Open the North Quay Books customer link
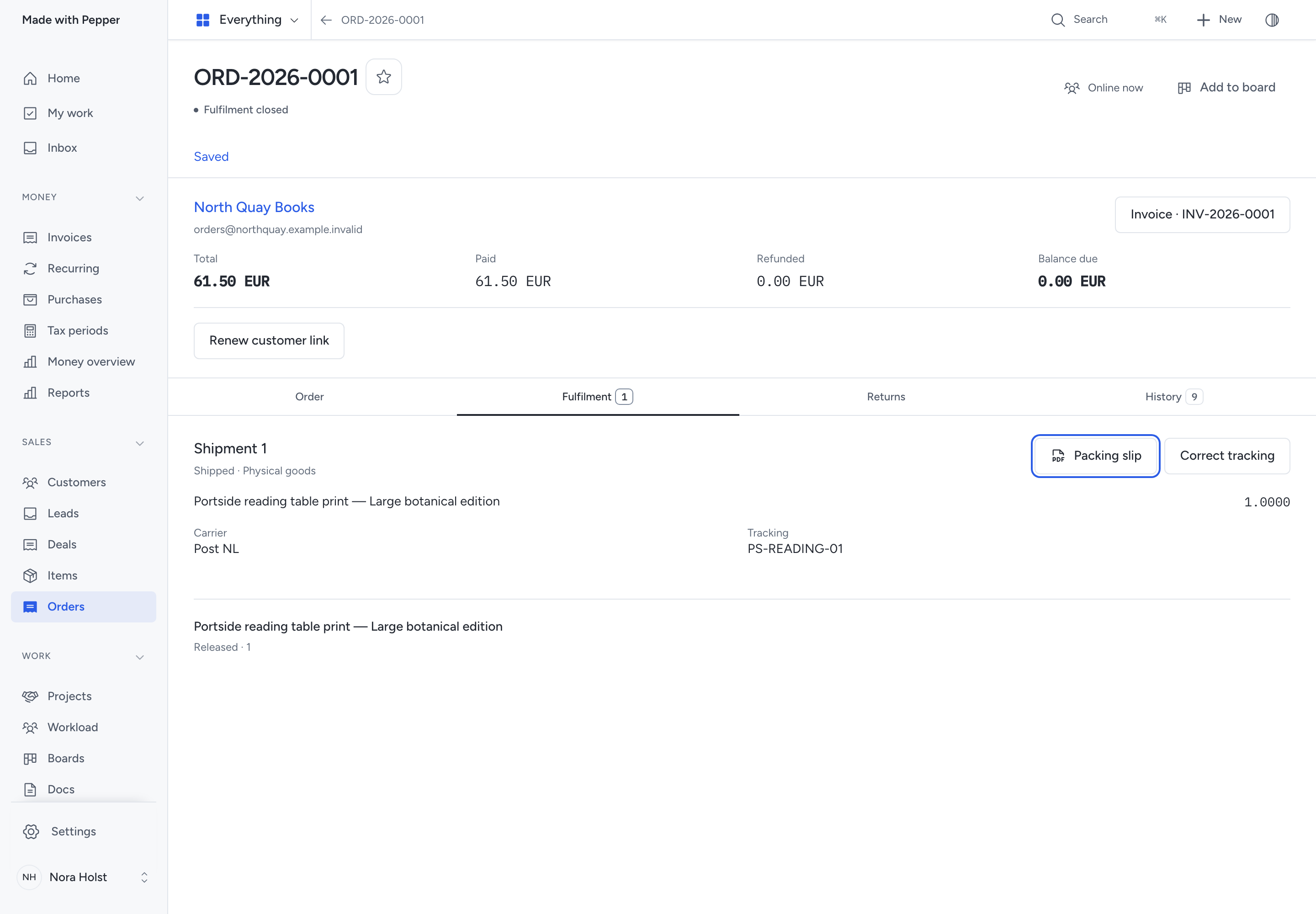The height and width of the screenshot is (914, 1316). tap(254, 207)
